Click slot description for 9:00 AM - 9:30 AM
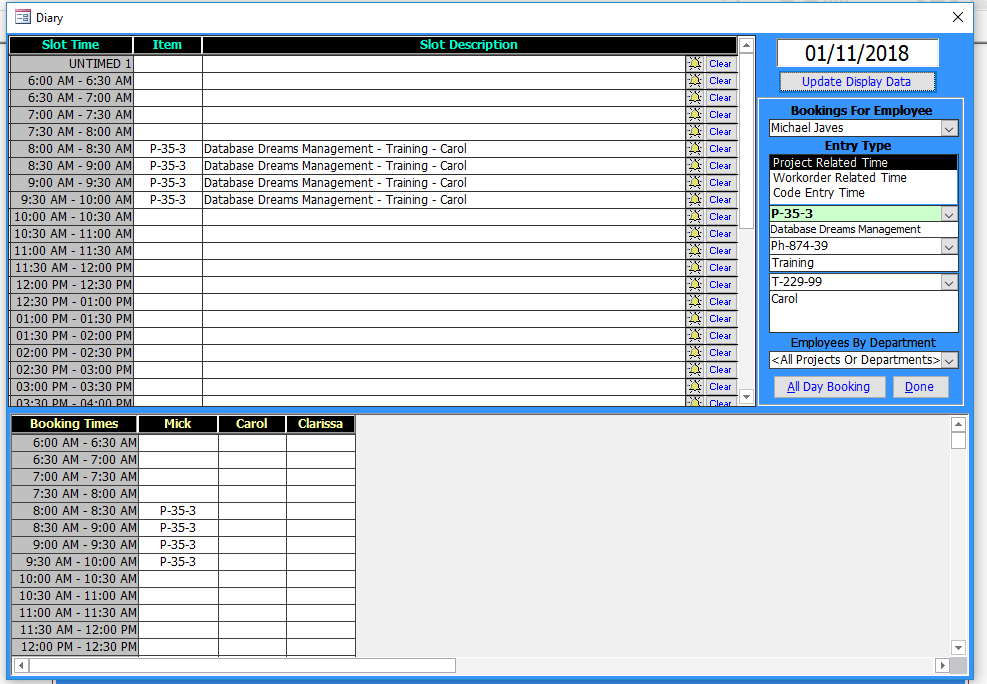Viewport: 987px width, 684px height. coord(444,182)
